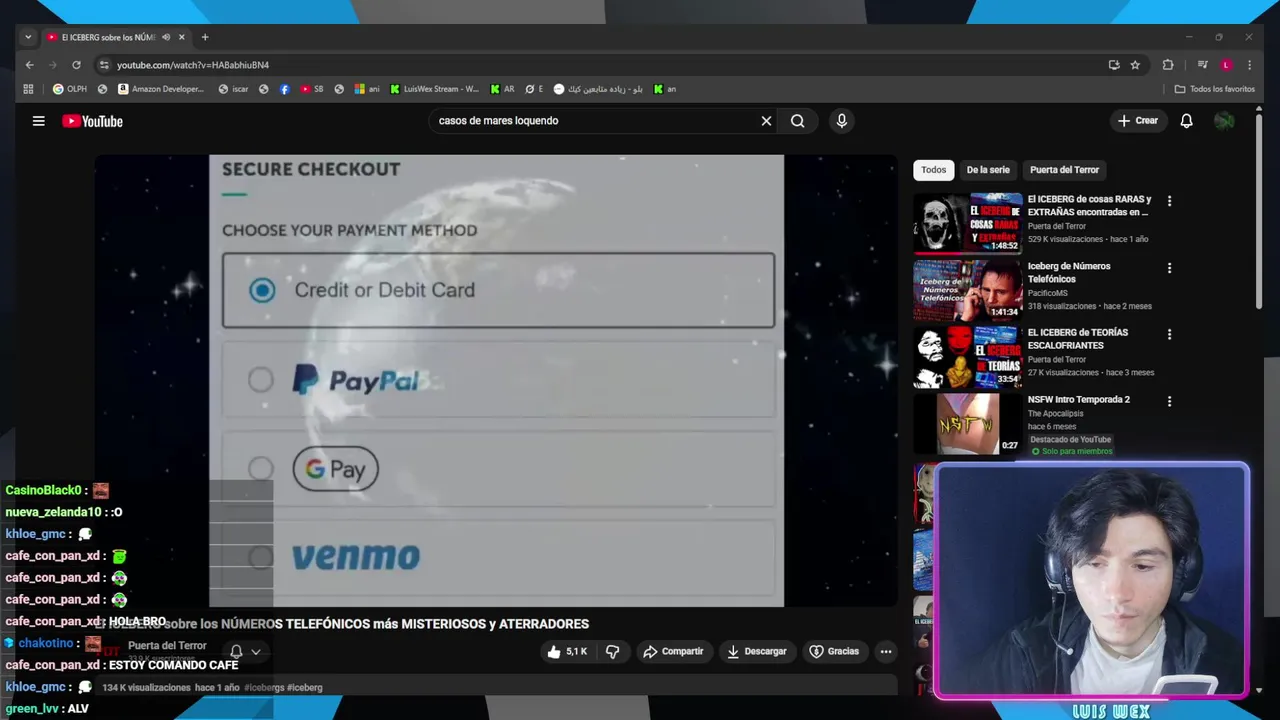
Task: Click The Apocalipsis channel name
Action: pyautogui.click(x=1056, y=414)
